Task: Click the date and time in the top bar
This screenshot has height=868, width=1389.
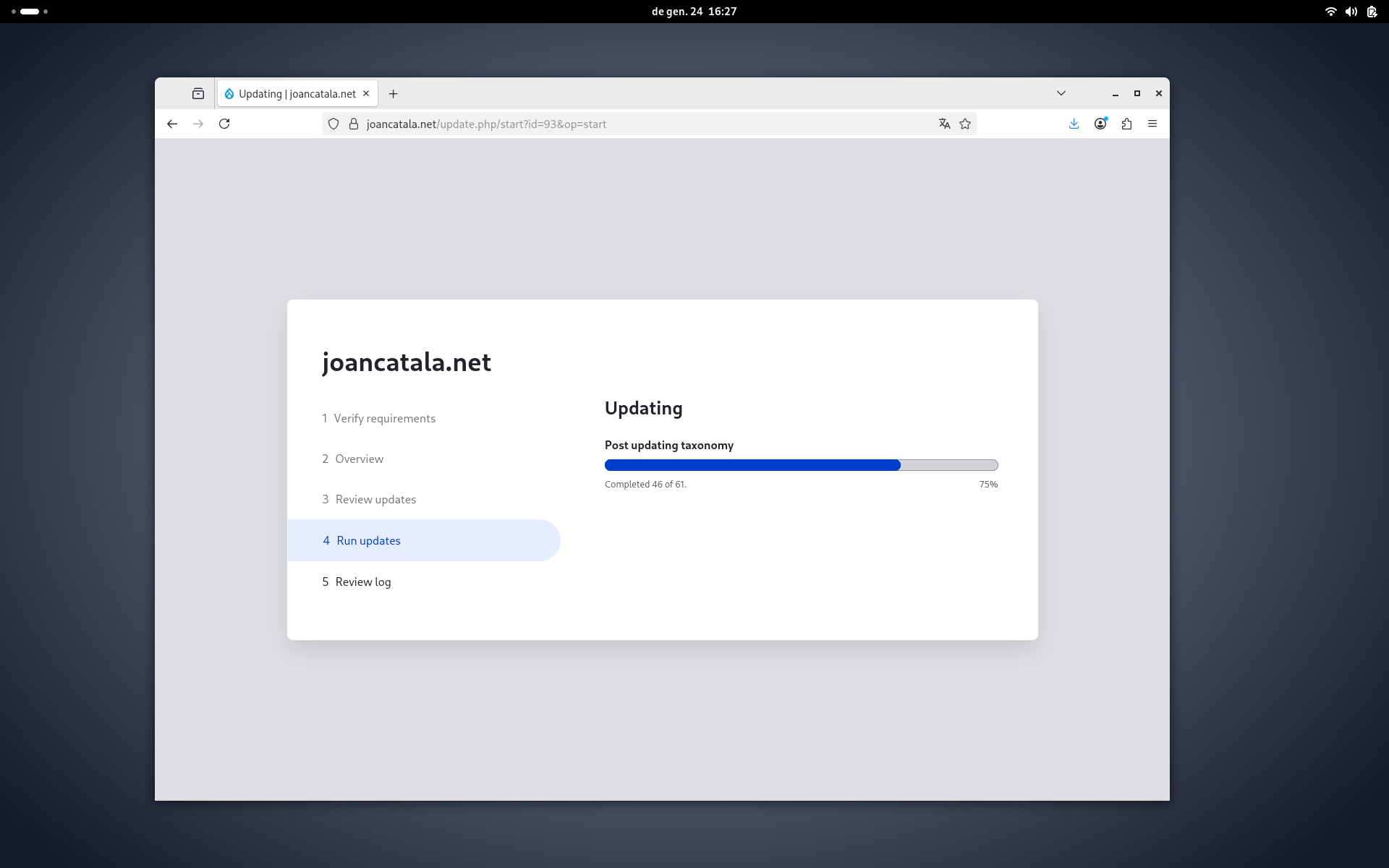Action: click(x=693, y=11)
